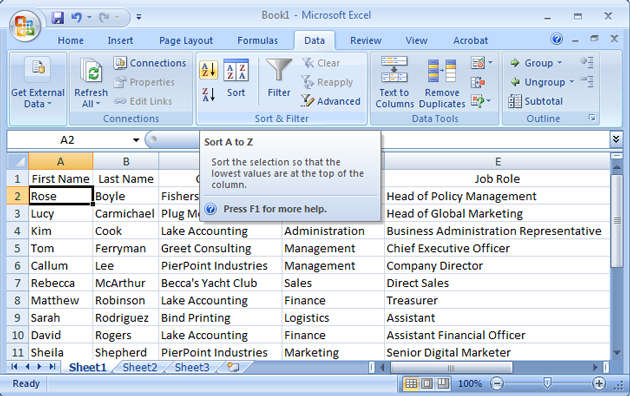Switch to Page Layout view button

coord(427,384)
